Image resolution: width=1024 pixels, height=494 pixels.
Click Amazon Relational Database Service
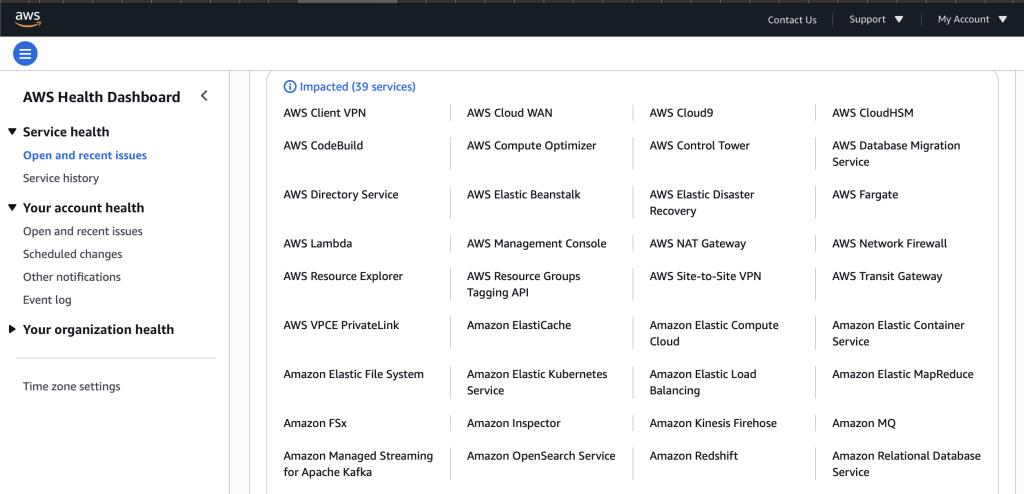coord(906,464)
